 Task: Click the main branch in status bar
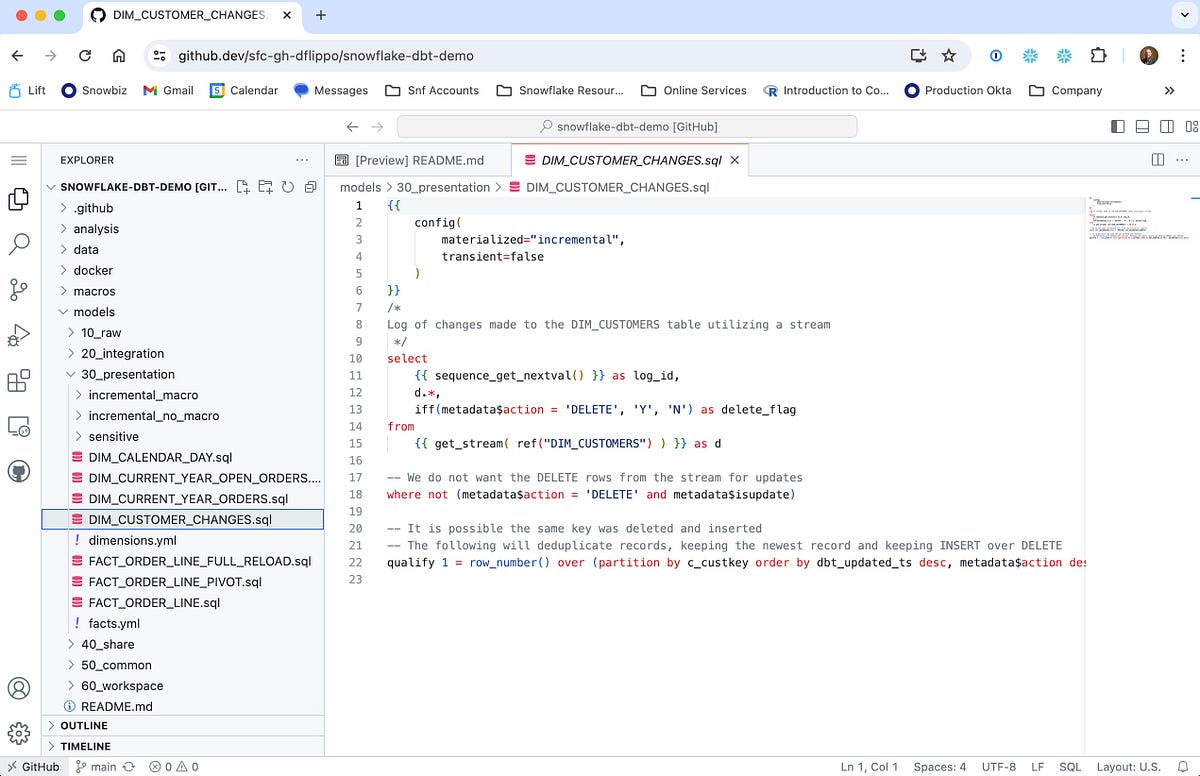(102, 766)
